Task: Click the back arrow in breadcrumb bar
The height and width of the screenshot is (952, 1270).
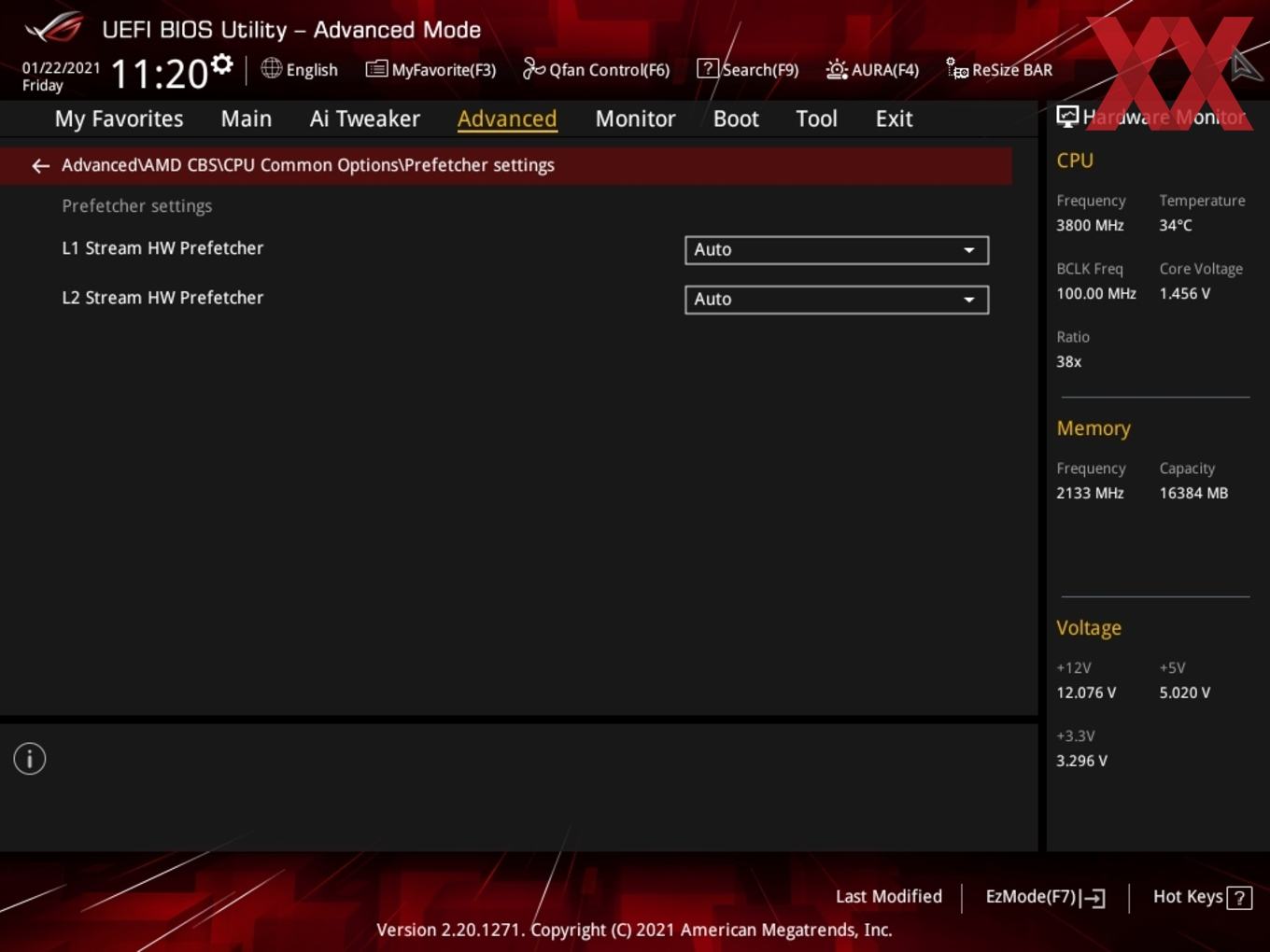Action: point(40,166)
